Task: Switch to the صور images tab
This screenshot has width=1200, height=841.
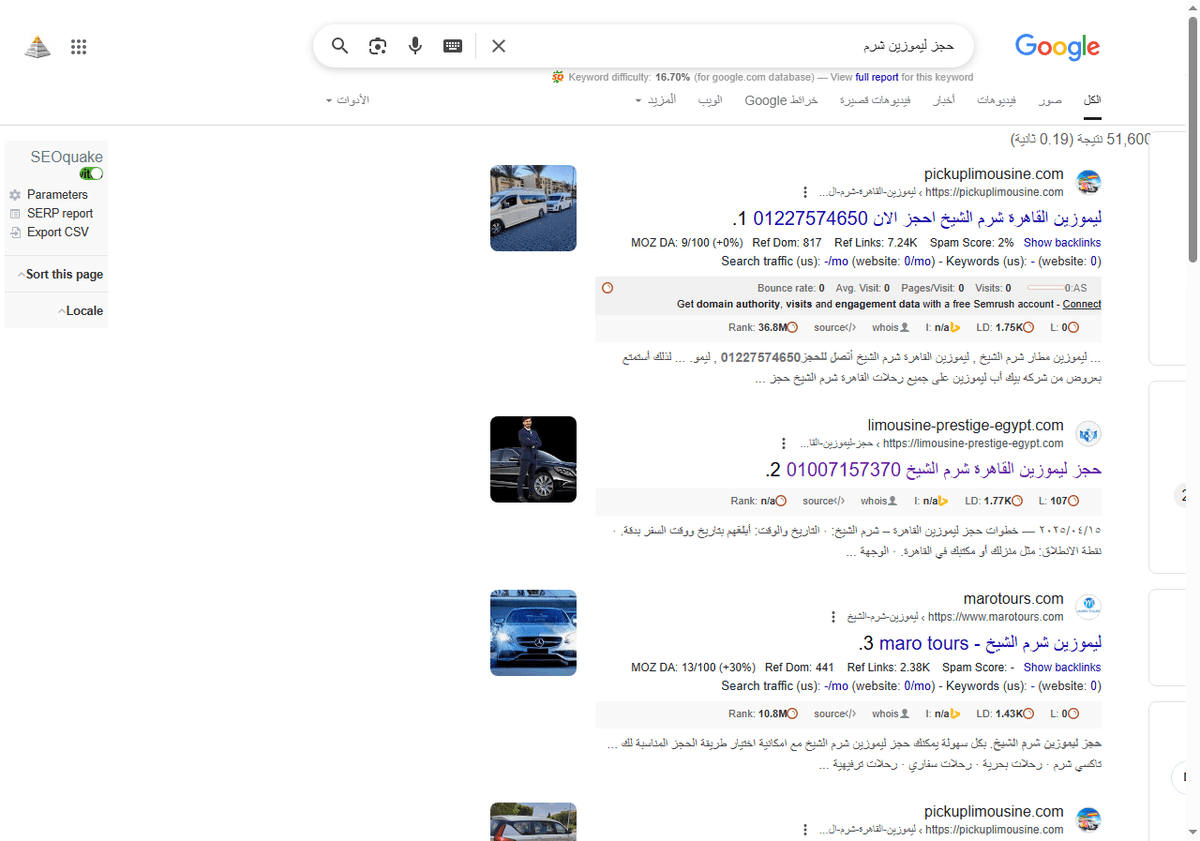Action: (x=1050, y=100)
